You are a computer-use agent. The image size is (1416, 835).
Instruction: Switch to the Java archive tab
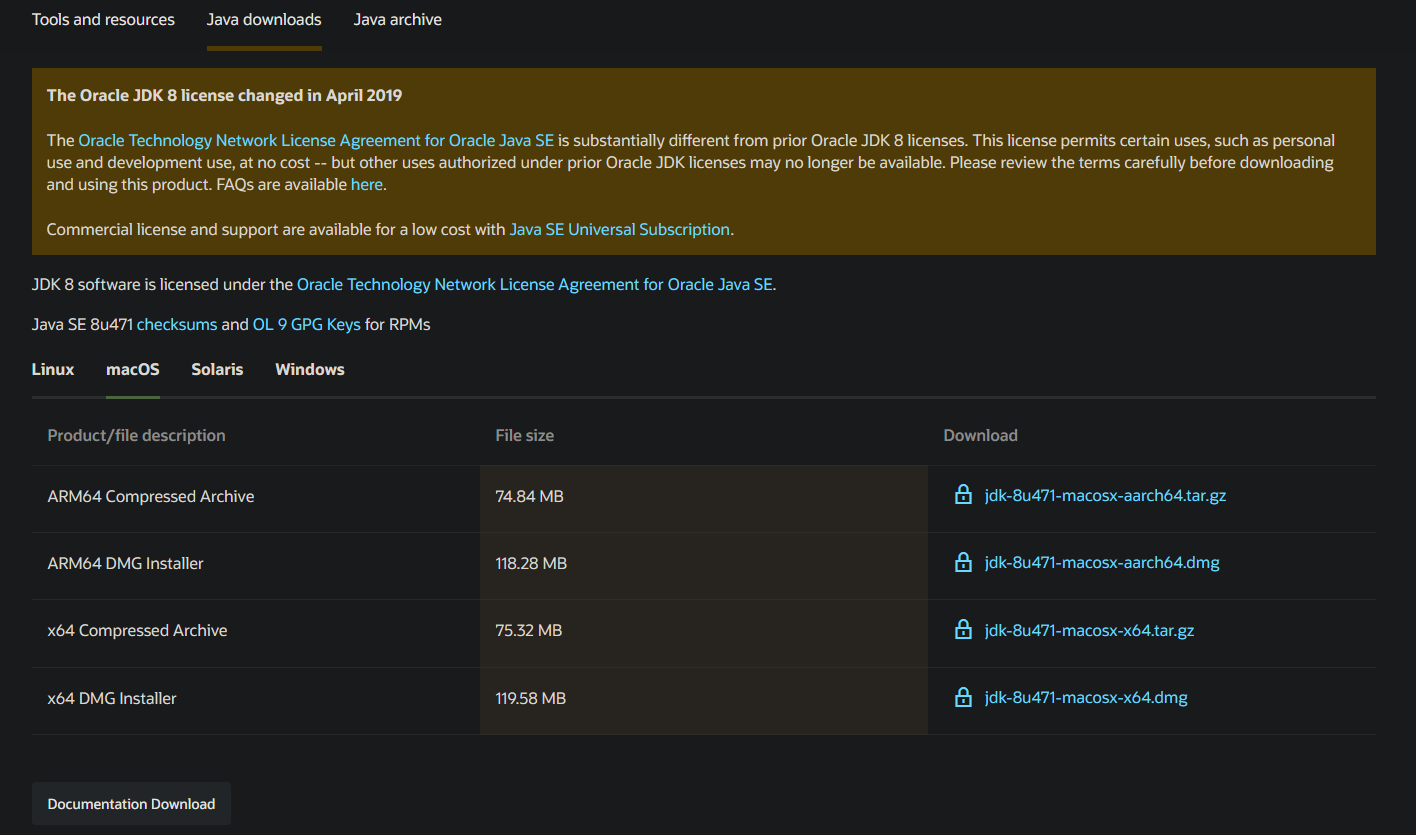[x=398, y=20]
